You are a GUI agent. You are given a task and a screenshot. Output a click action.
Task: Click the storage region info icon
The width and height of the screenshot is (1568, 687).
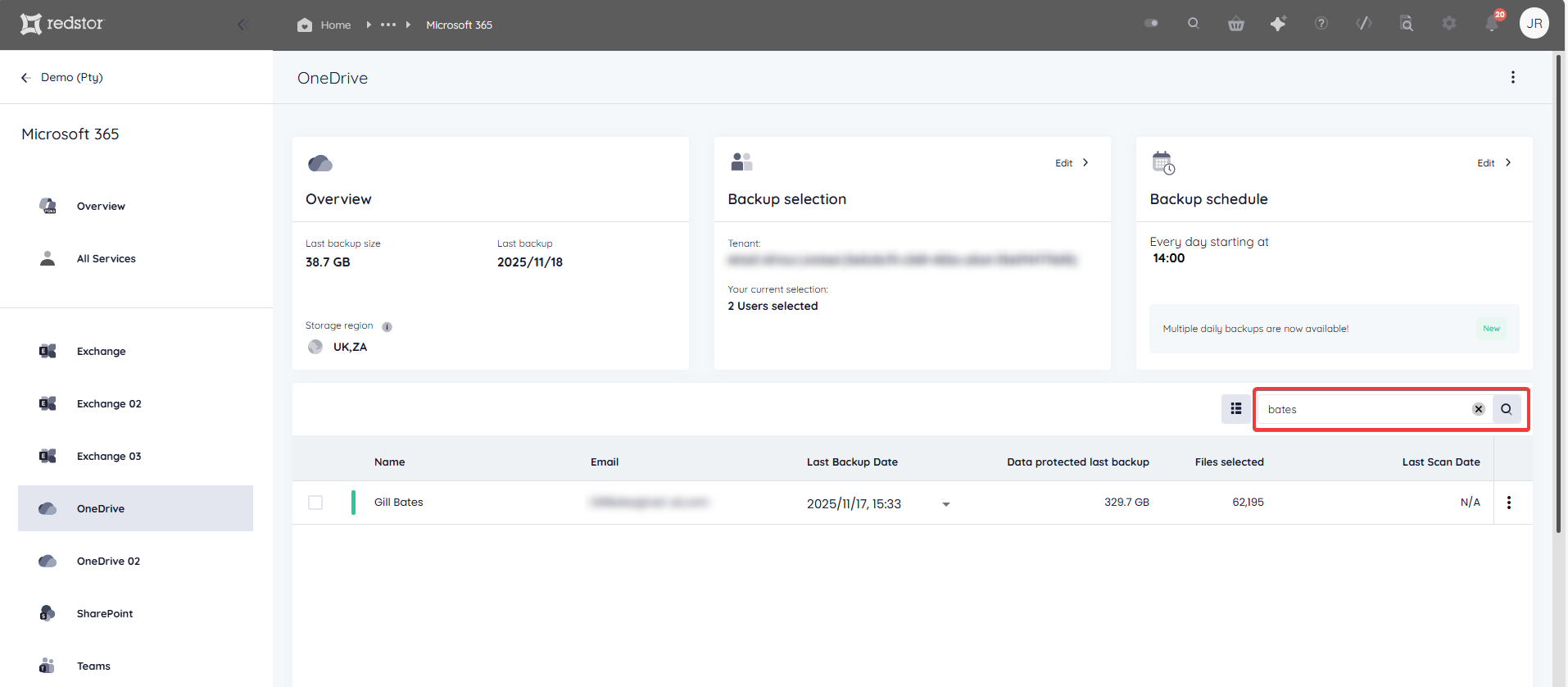[387, 326]
